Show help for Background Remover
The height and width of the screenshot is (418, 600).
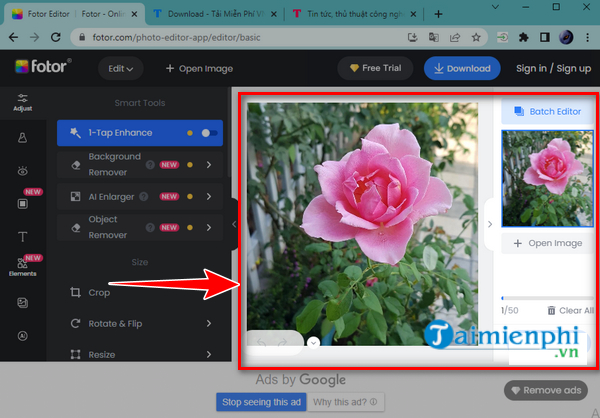tap(150, 165)
